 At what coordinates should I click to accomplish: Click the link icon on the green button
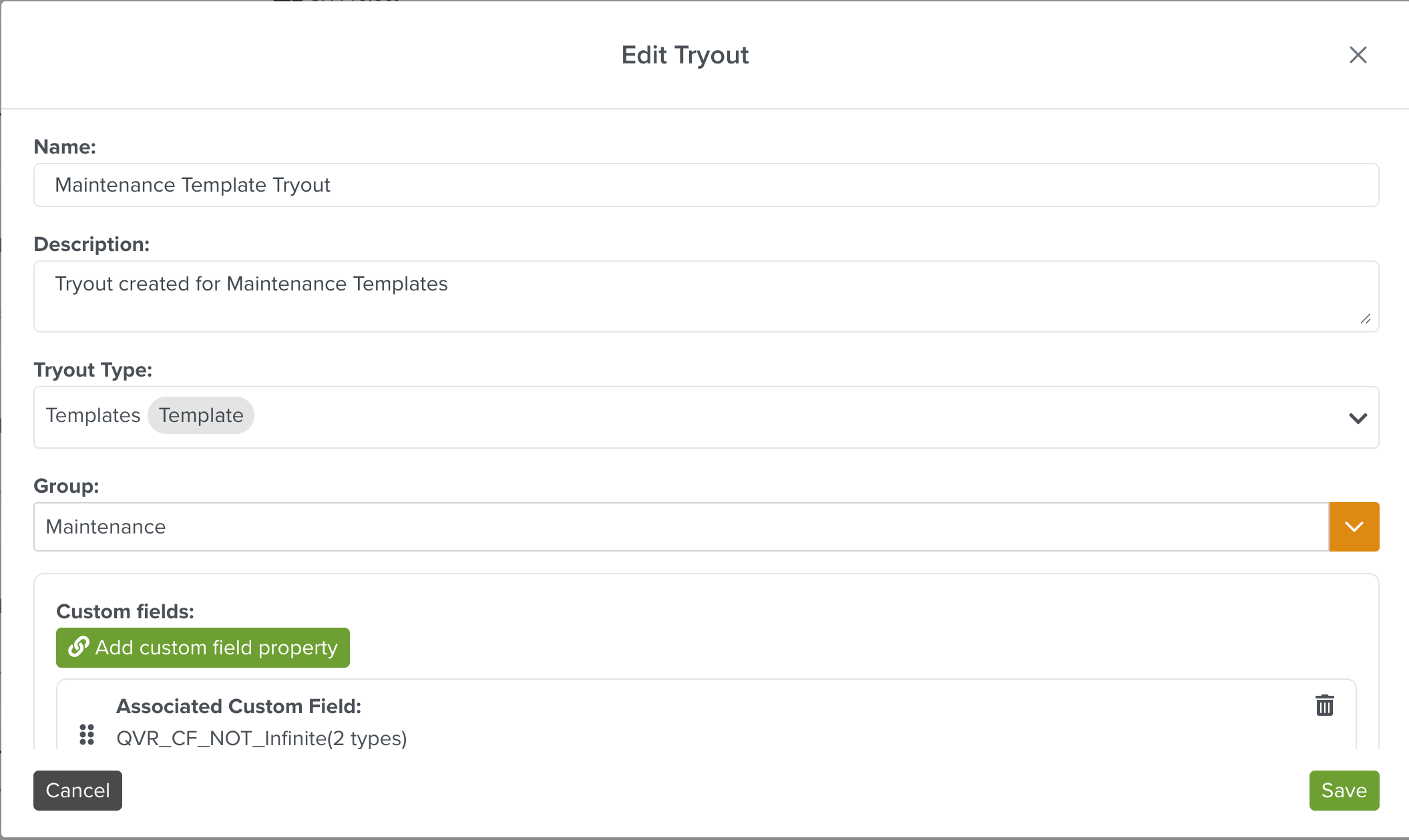point(79,647)
